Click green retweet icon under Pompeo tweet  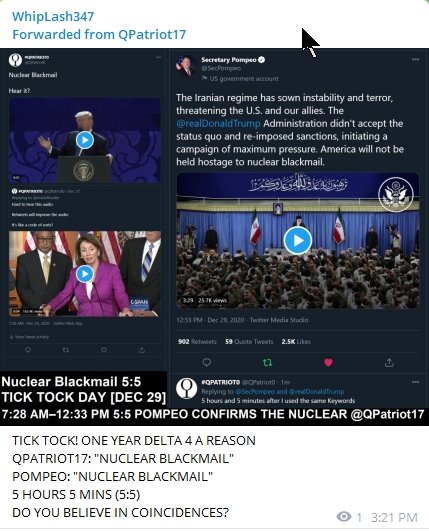point(267,363)
